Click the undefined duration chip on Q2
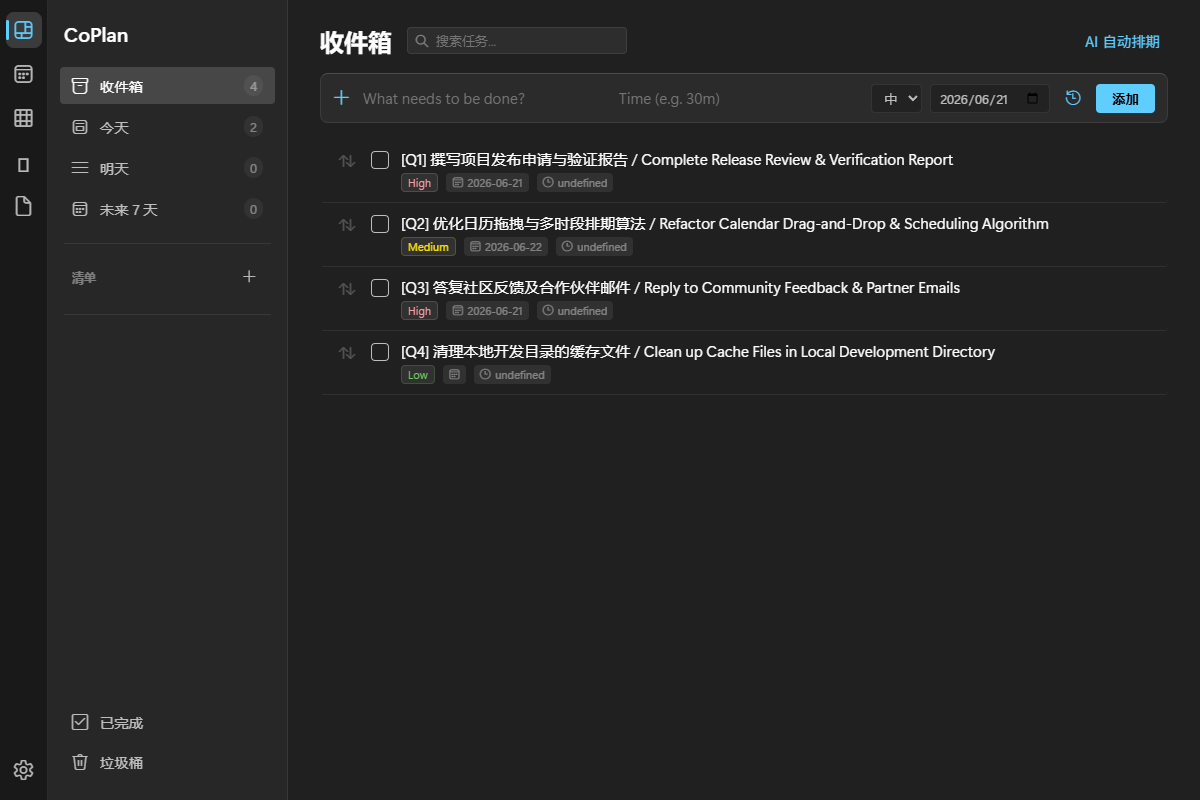1200x800 pixels. tap(594, 247)
